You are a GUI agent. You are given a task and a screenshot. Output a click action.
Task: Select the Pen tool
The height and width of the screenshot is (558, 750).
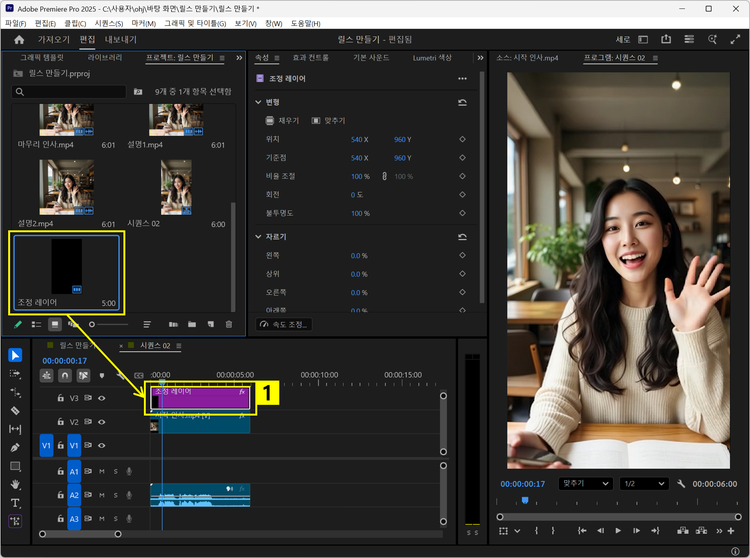(15, 447)
